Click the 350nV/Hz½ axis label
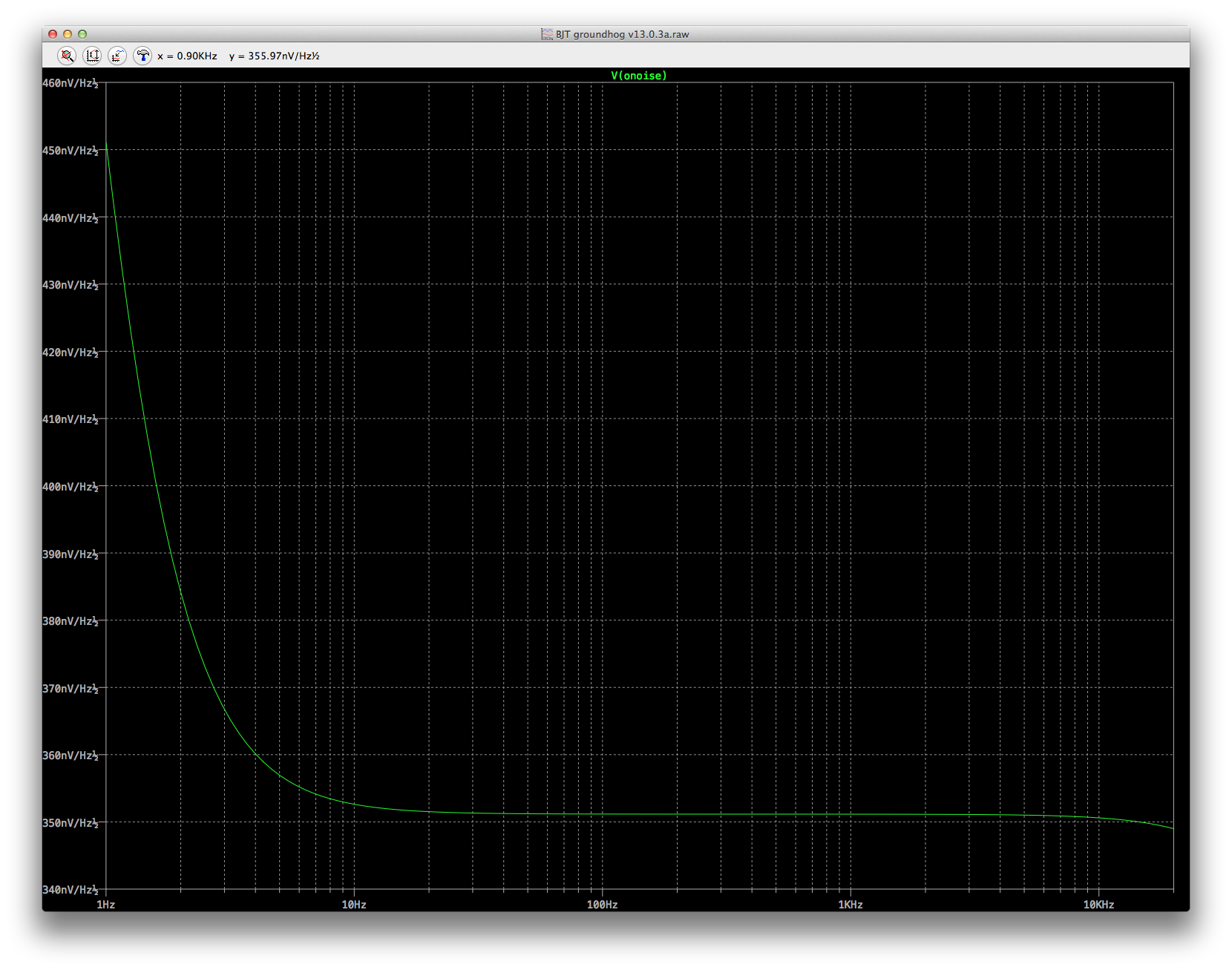This screenshot has height=970, width=1232. [x=71, y=823]
